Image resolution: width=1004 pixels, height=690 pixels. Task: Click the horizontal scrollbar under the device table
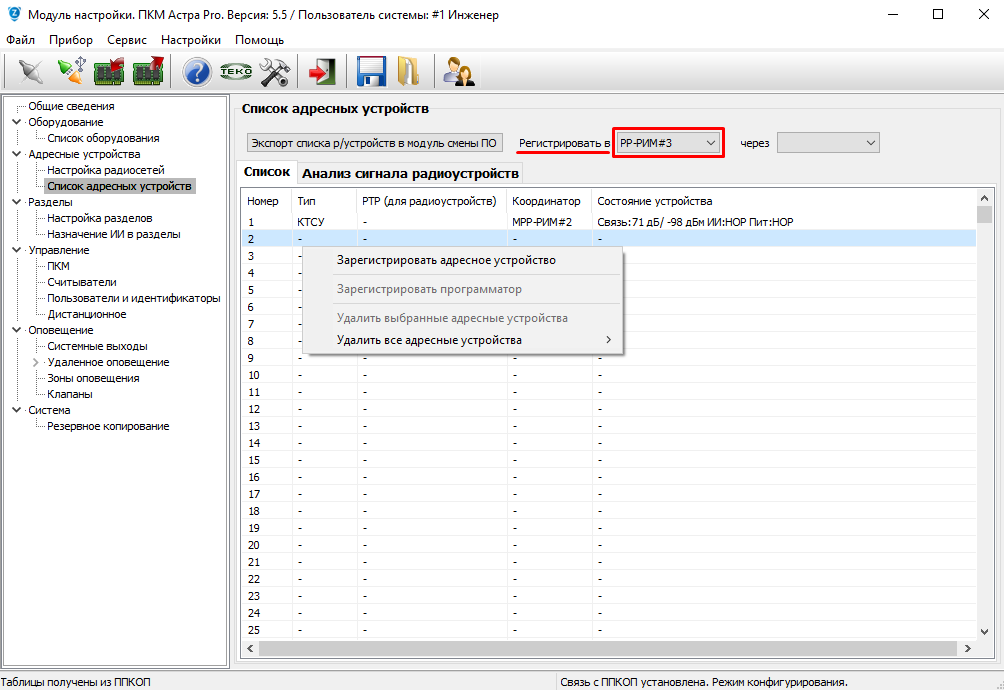coord(600,649)
